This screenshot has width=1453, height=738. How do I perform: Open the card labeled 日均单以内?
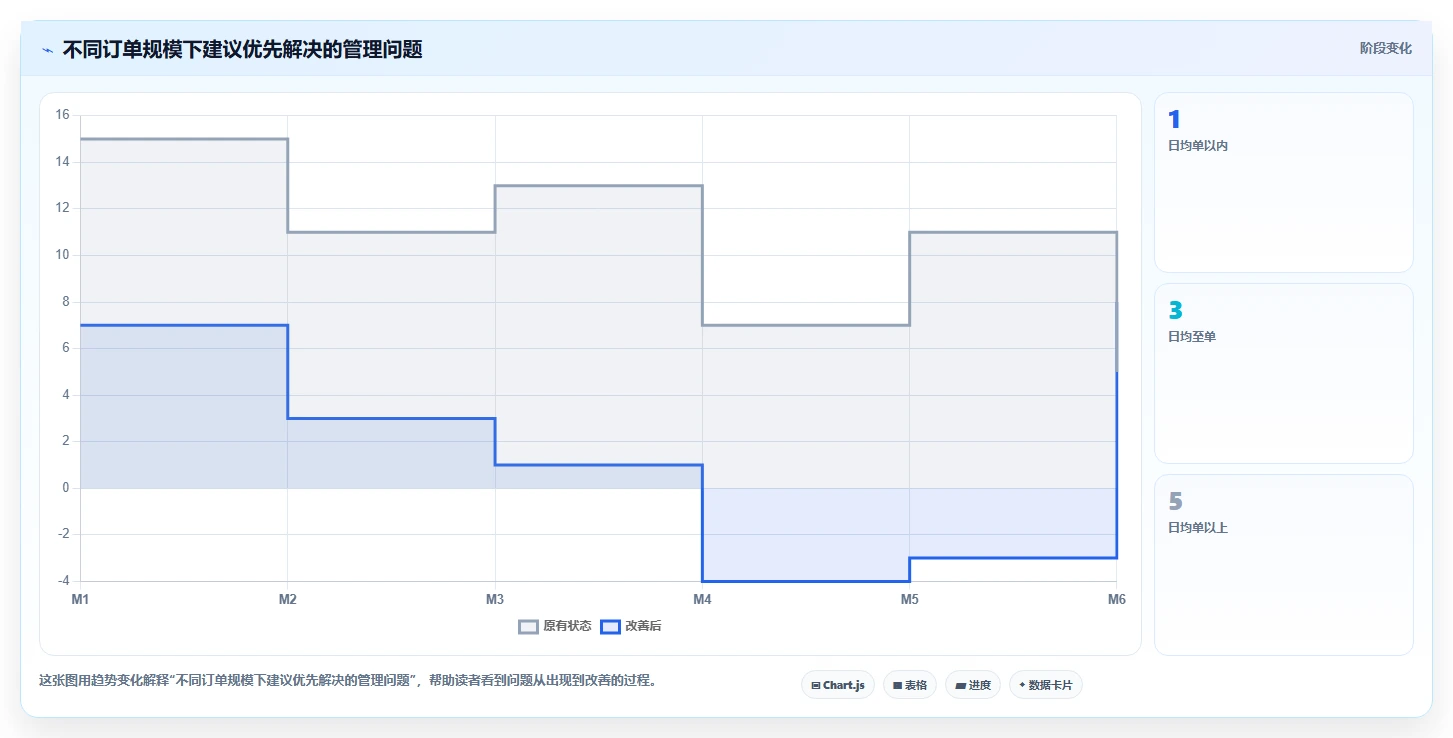pyautogui.click(x=1284, y=182)
